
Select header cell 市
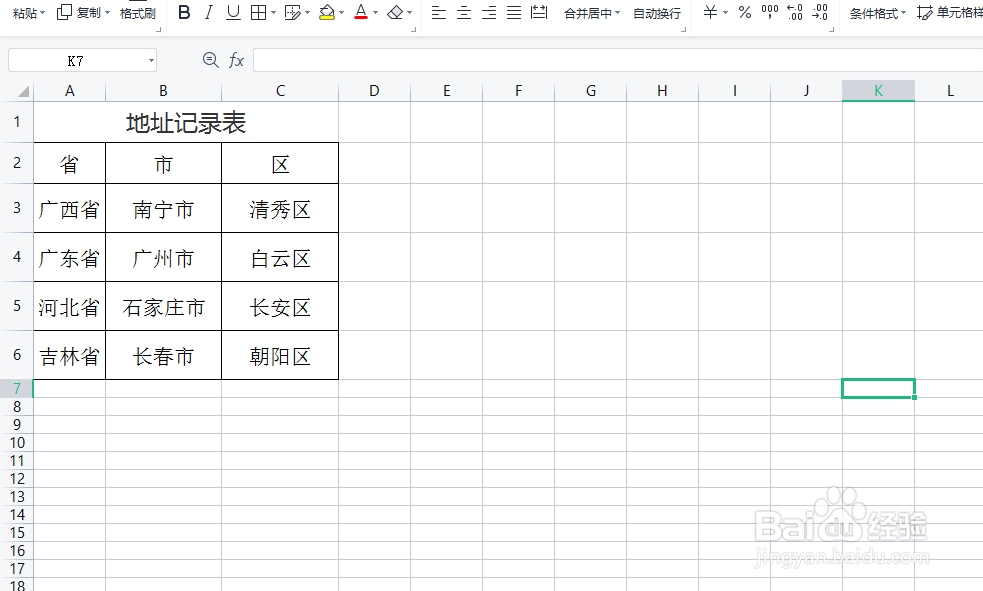(x=164, y=164)
